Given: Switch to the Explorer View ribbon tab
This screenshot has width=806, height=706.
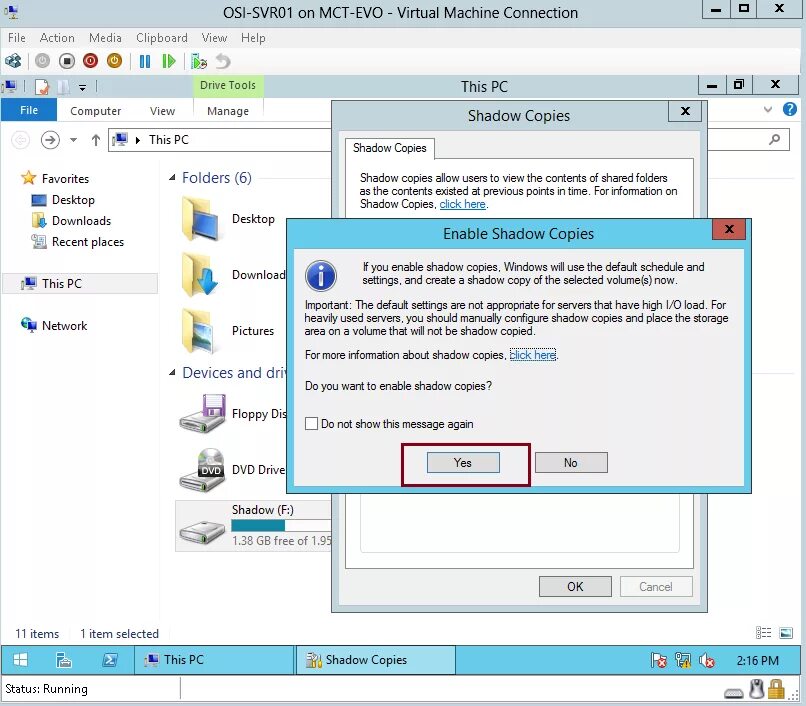Looking at the screenshot, I should pyautogui.click(x=162, y=111).
